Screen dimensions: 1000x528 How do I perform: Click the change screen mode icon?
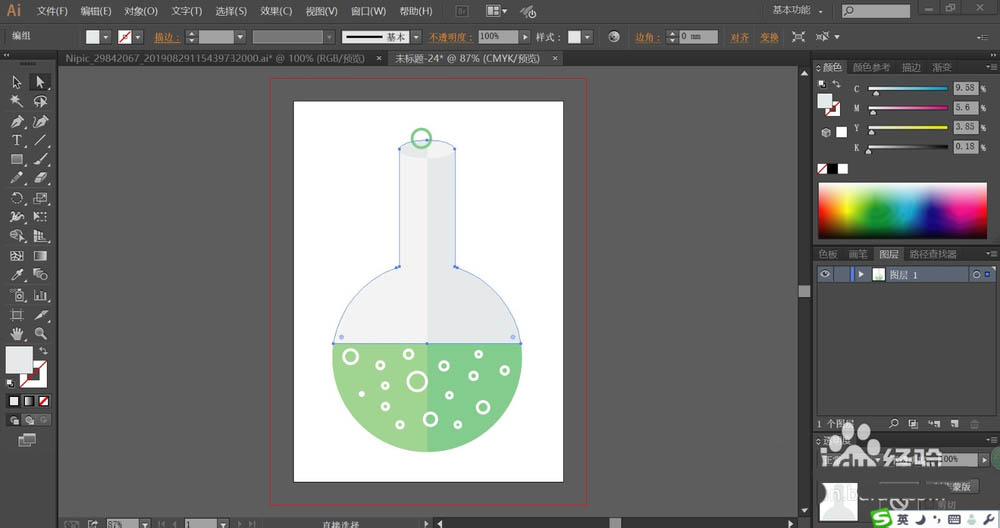click(27, 440)
